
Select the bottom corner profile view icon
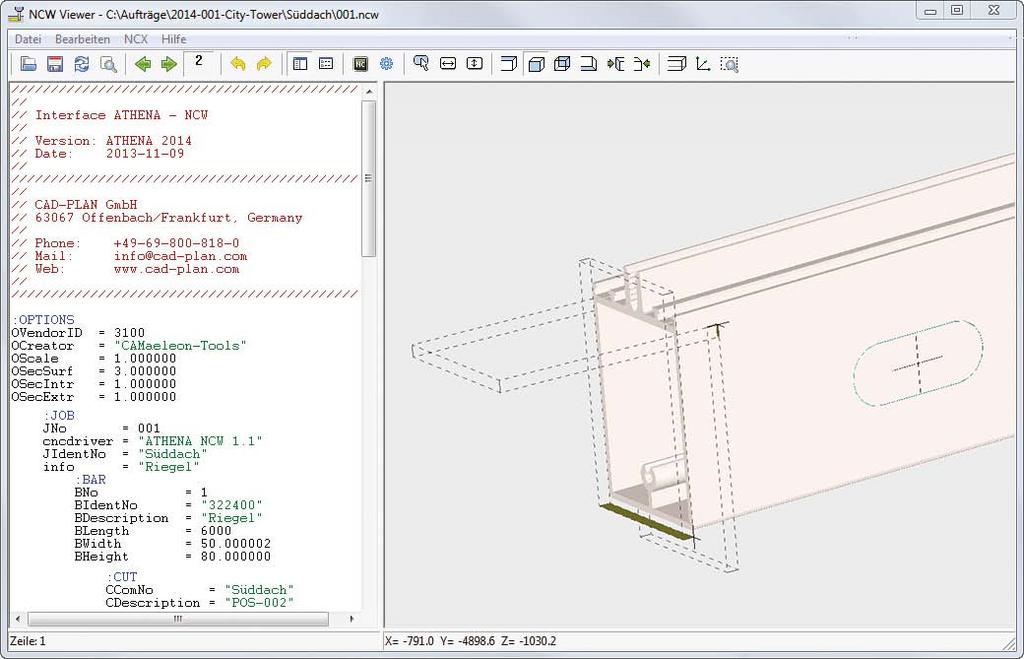pyautogui.click(x=588, y=64)
